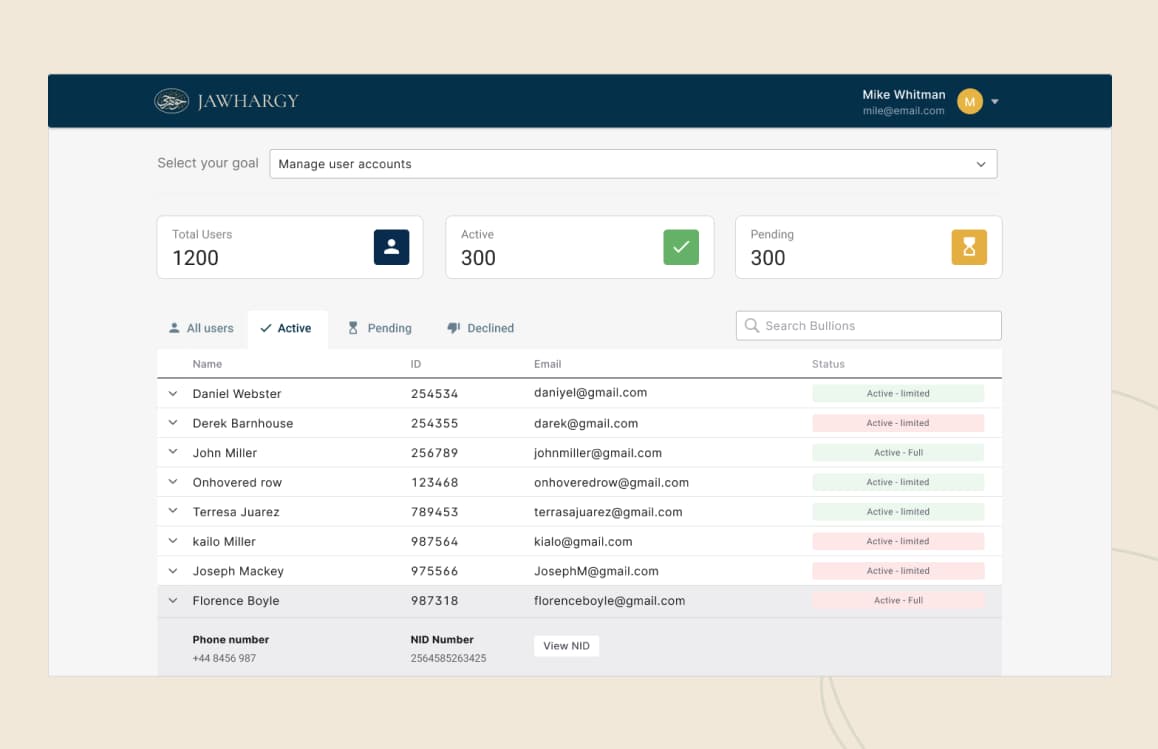Image resolution: width=1158 pixels, height=749 pixels.
Task: Click the green checkmark icon on Active card
Action: pyautogui.click(x=681, y=246)
